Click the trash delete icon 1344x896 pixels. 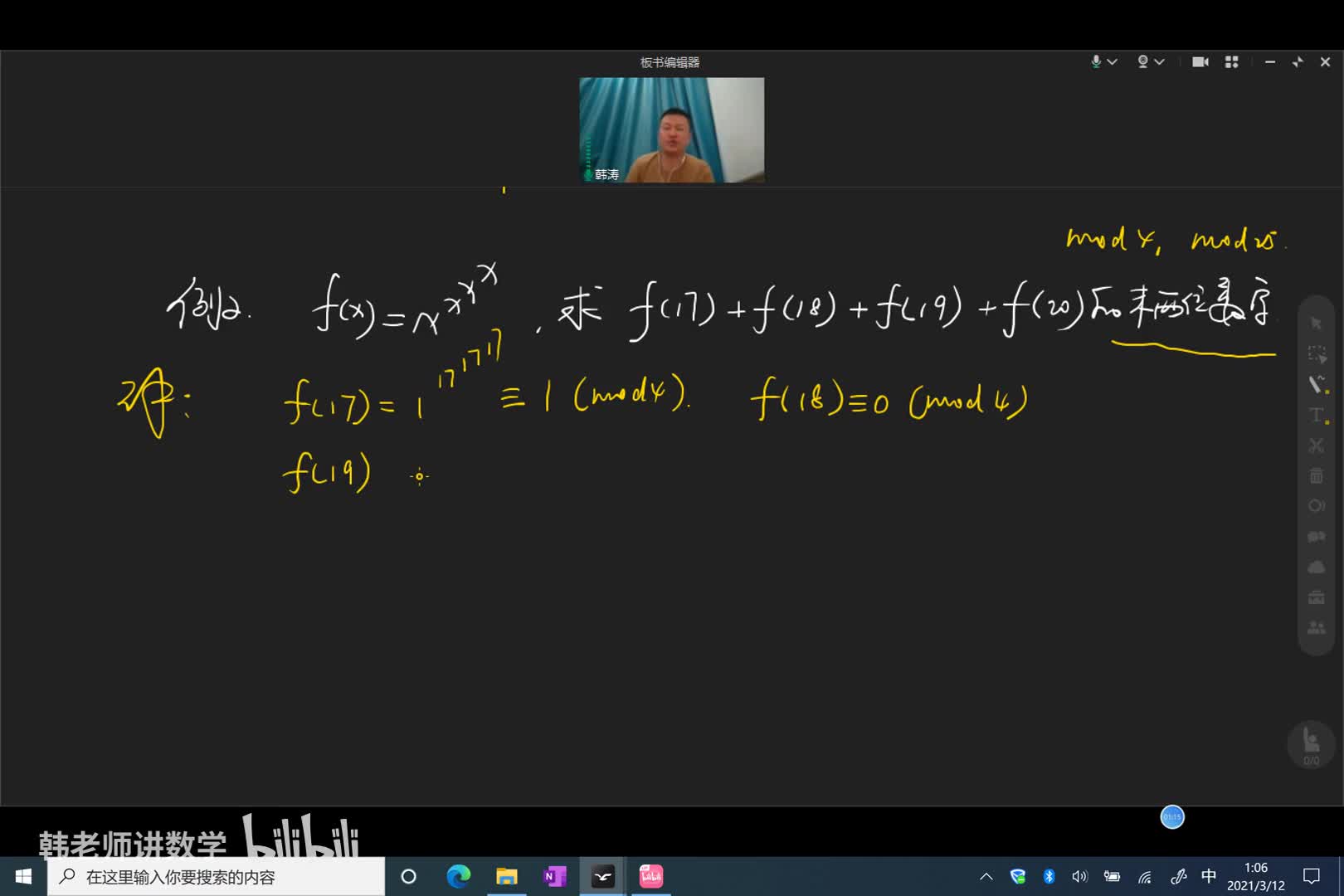1317,476
